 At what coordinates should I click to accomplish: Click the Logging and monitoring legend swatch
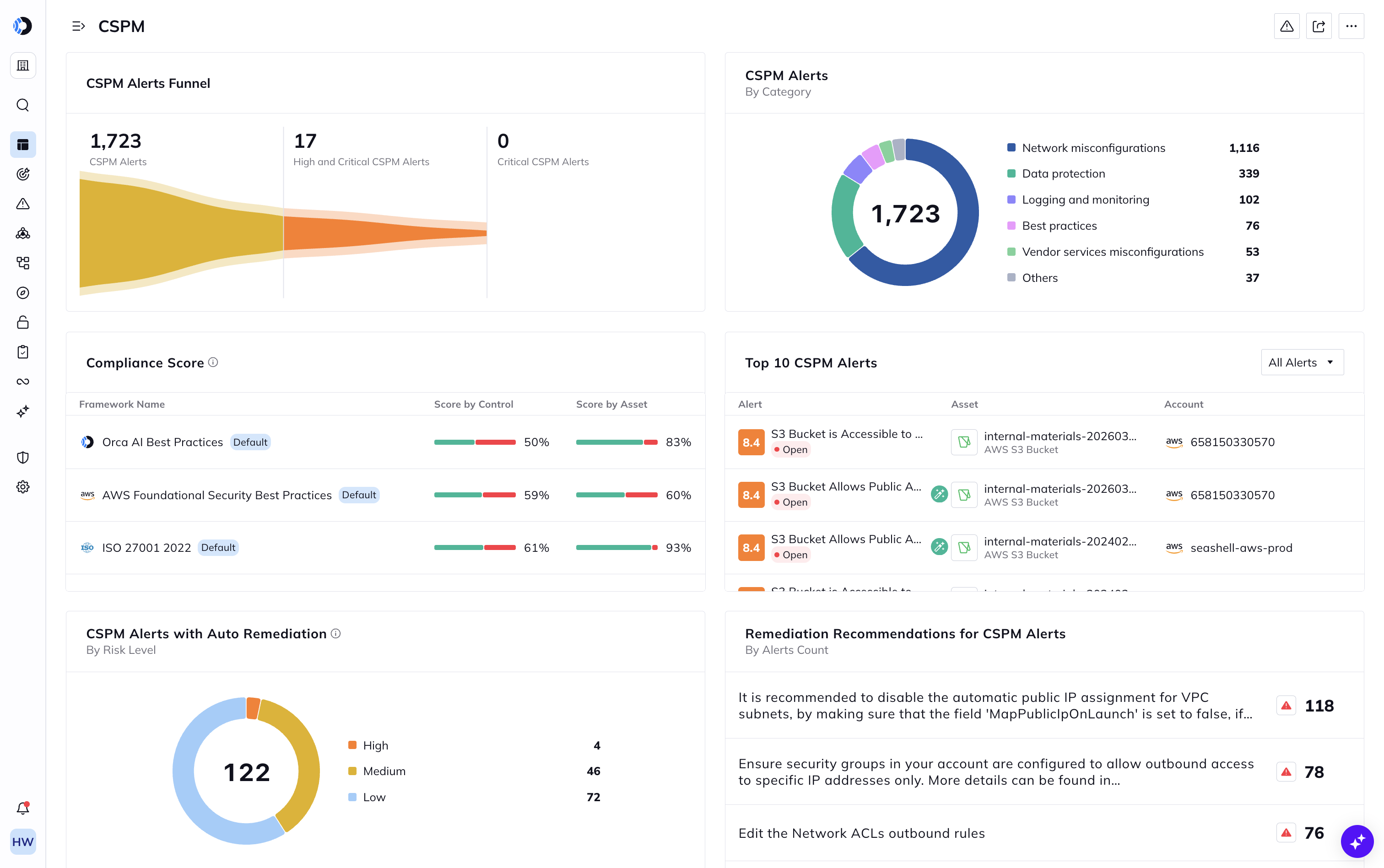[x=1011, y=200]
